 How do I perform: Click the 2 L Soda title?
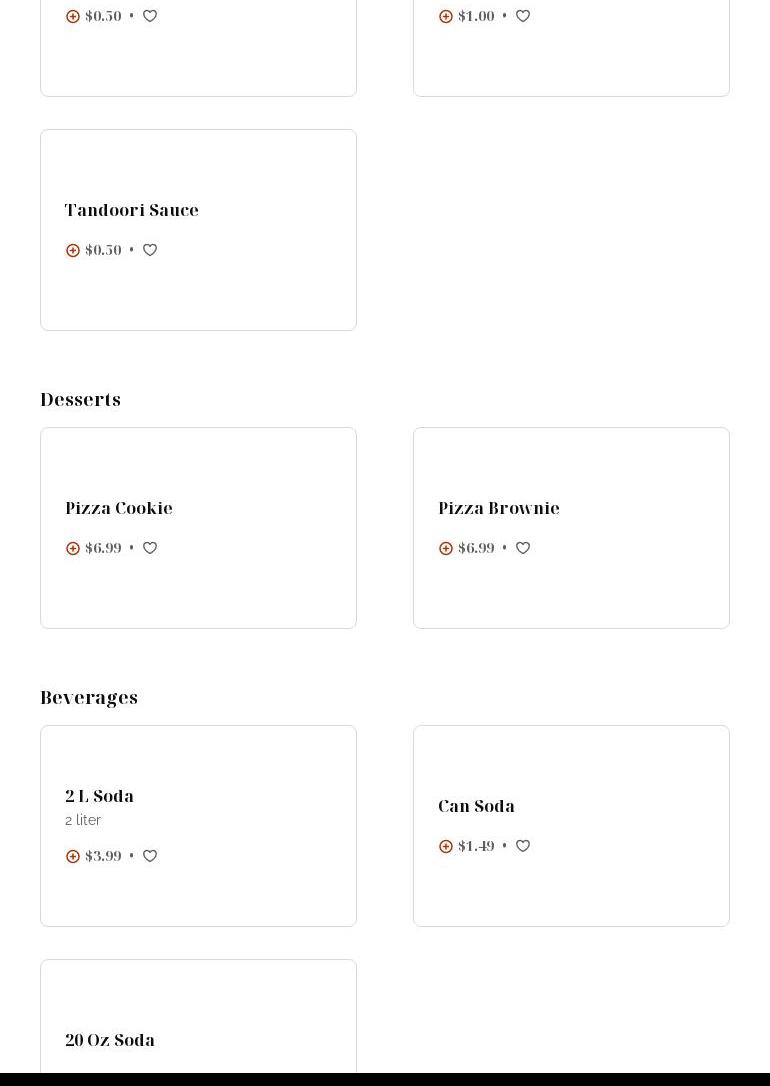[x=99, y=796]
